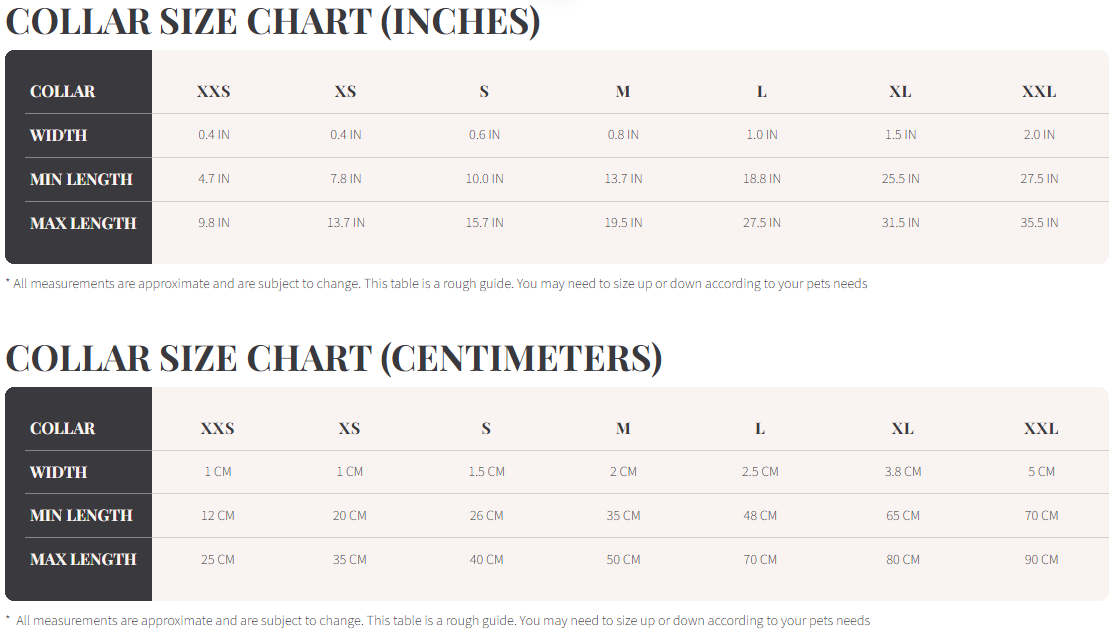Click the 3.8 CM width cell
This screenshot has height=644, width=1116.
(903, 472)
